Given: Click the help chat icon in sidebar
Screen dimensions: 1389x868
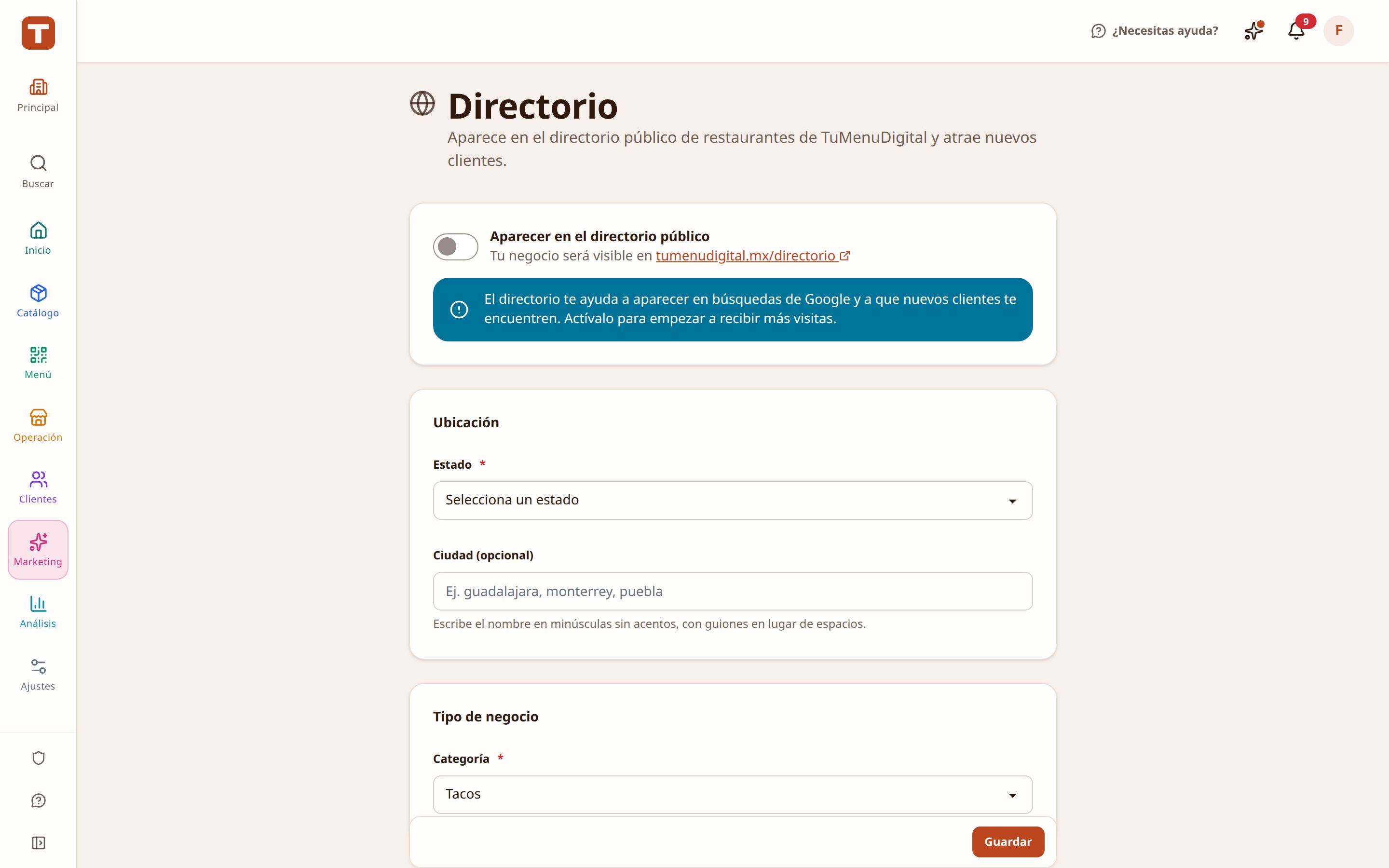Looking at the screenshot, I should [39, 801].
